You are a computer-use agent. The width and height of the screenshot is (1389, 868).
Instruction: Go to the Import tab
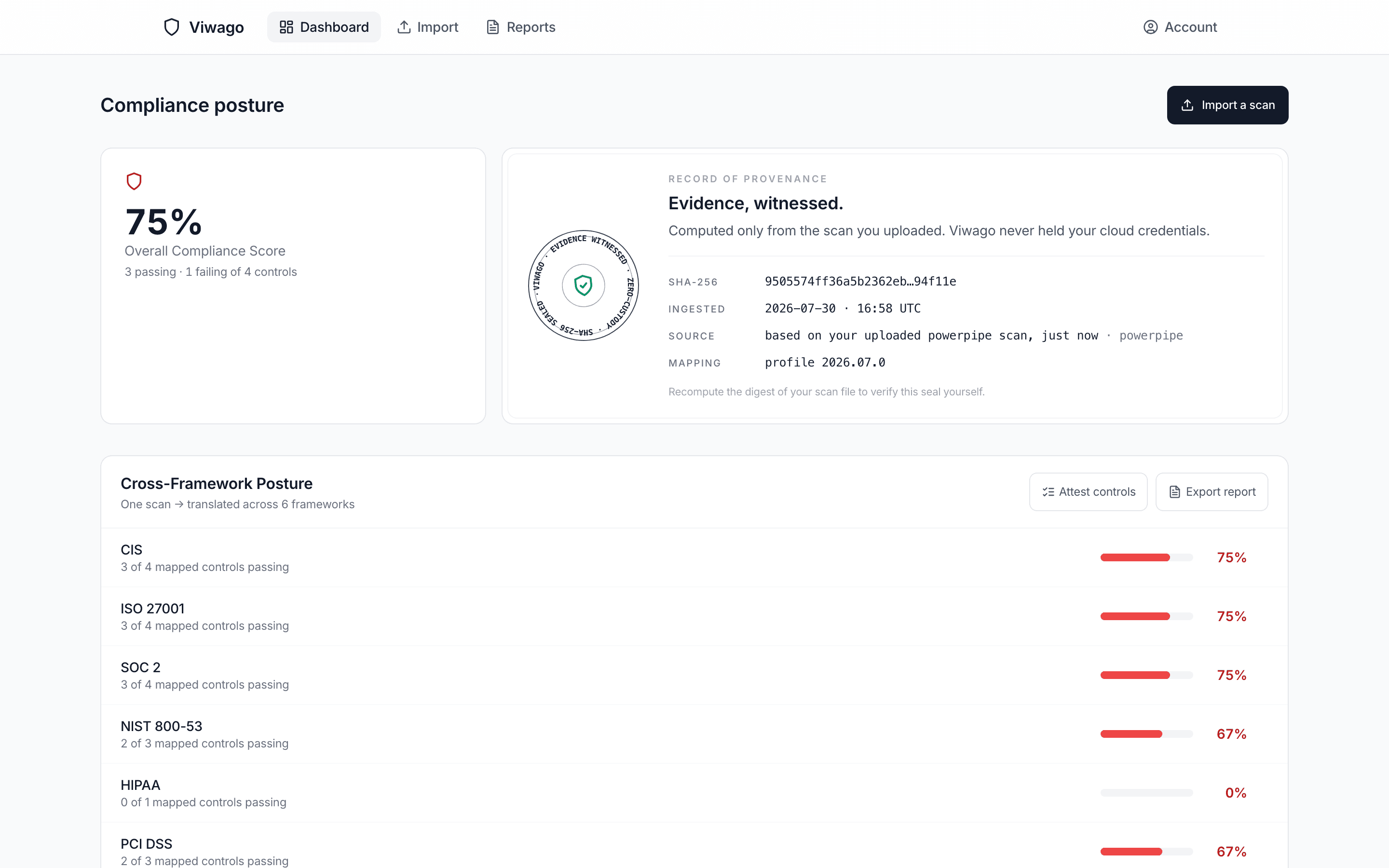(x=428, y=27)
